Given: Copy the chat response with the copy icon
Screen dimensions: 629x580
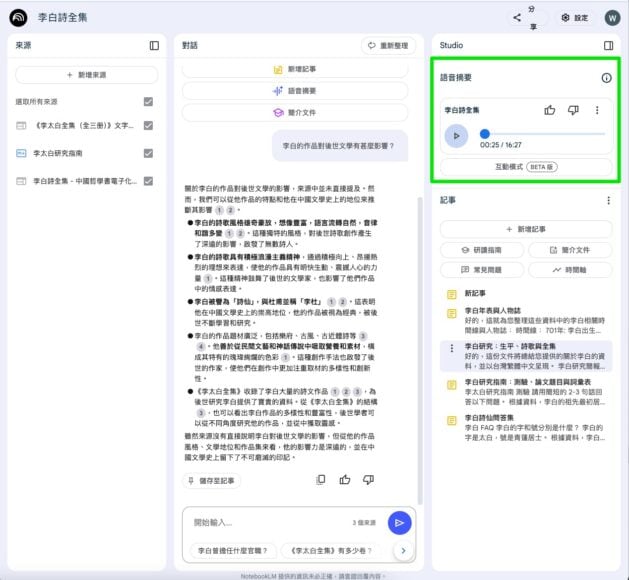Looking at the screenshot, I should [x=321, y=480].
